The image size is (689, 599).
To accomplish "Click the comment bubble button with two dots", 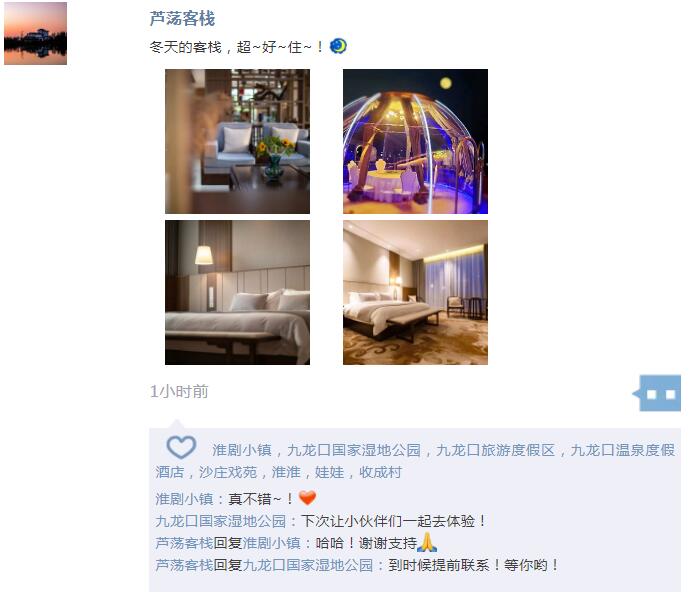I will [x=657, y=393].
